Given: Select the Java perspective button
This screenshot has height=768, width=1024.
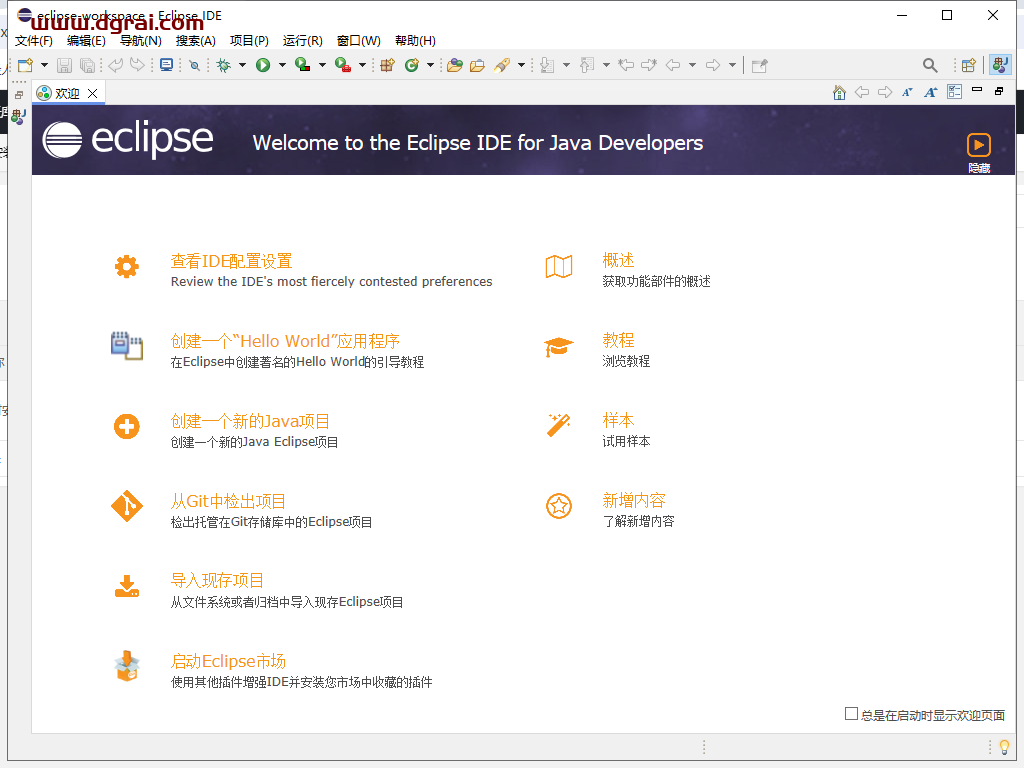Looking at the screenshot, I should (x=1000, y=65).
